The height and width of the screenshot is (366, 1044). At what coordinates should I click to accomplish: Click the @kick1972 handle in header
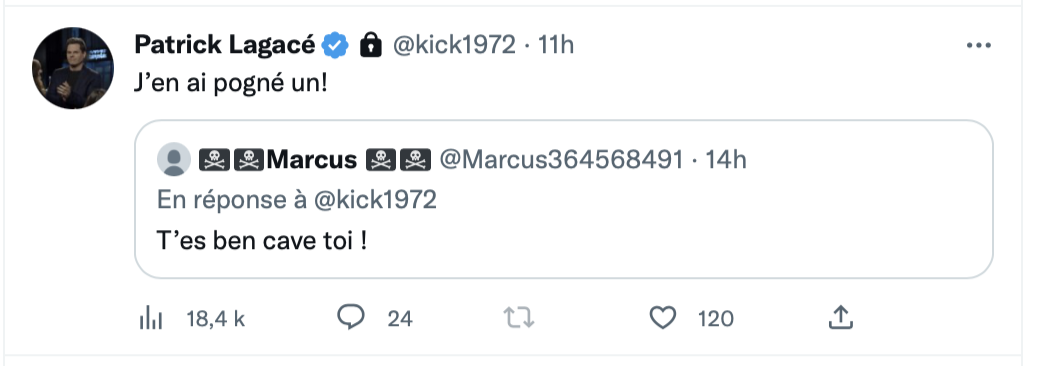[x=455, y=45]
